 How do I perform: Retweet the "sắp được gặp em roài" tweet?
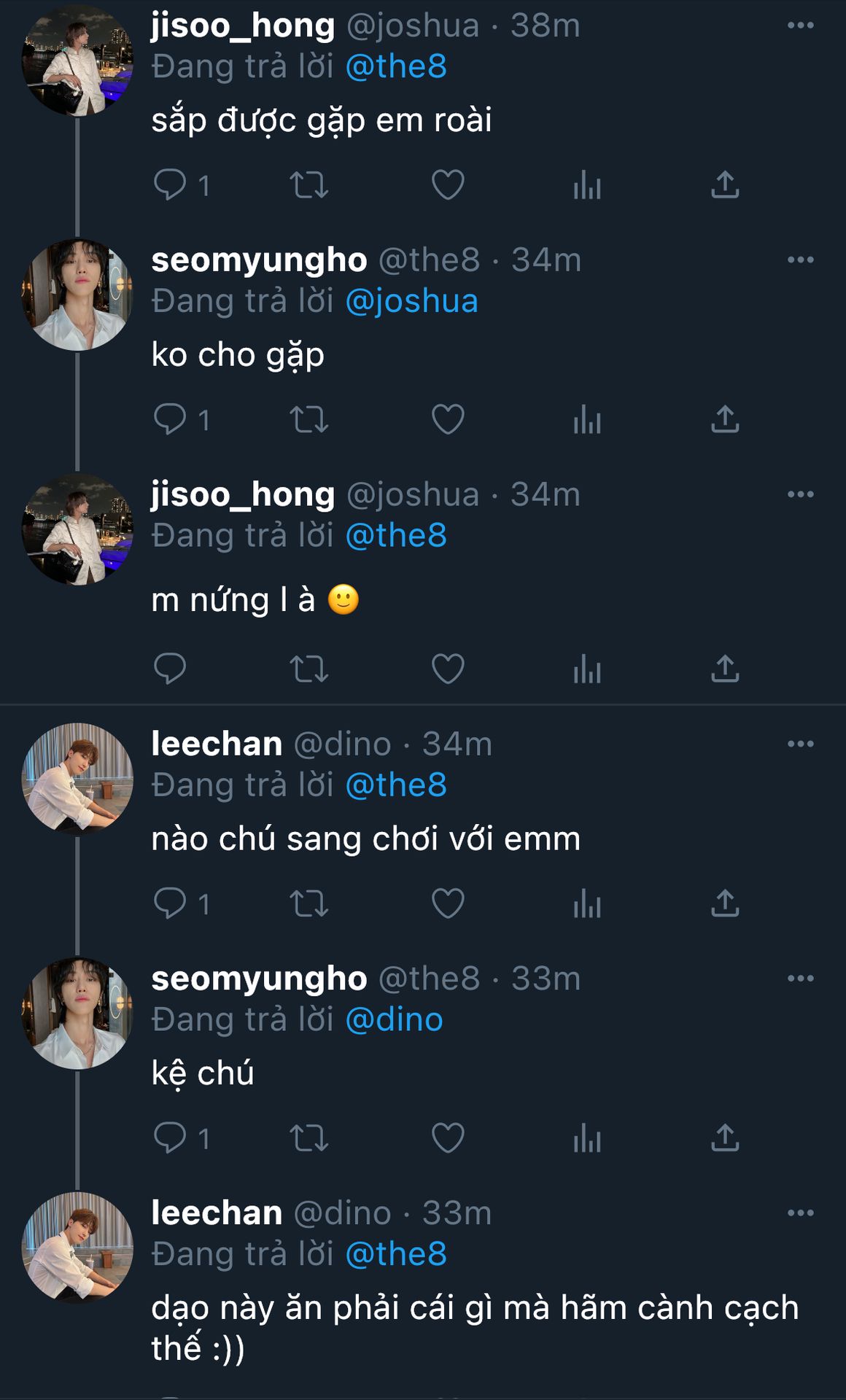309,184
